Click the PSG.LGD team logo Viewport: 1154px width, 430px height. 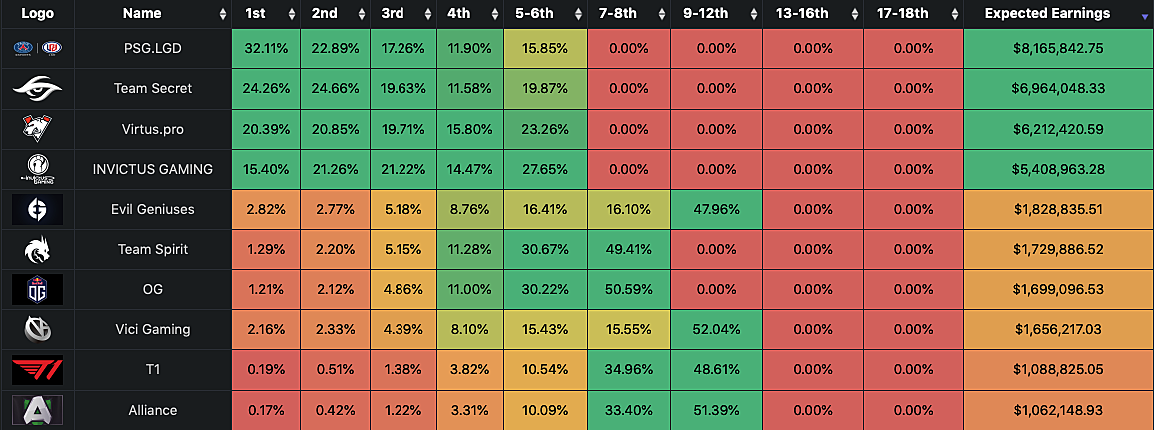click(x=36, y=48)
